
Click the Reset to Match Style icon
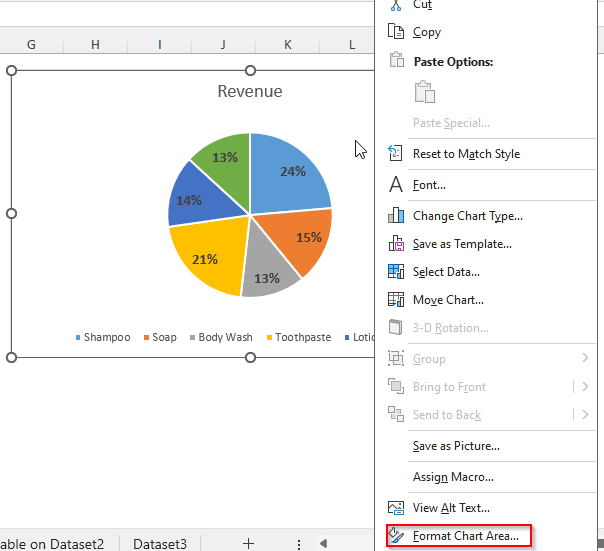point(396,154)
